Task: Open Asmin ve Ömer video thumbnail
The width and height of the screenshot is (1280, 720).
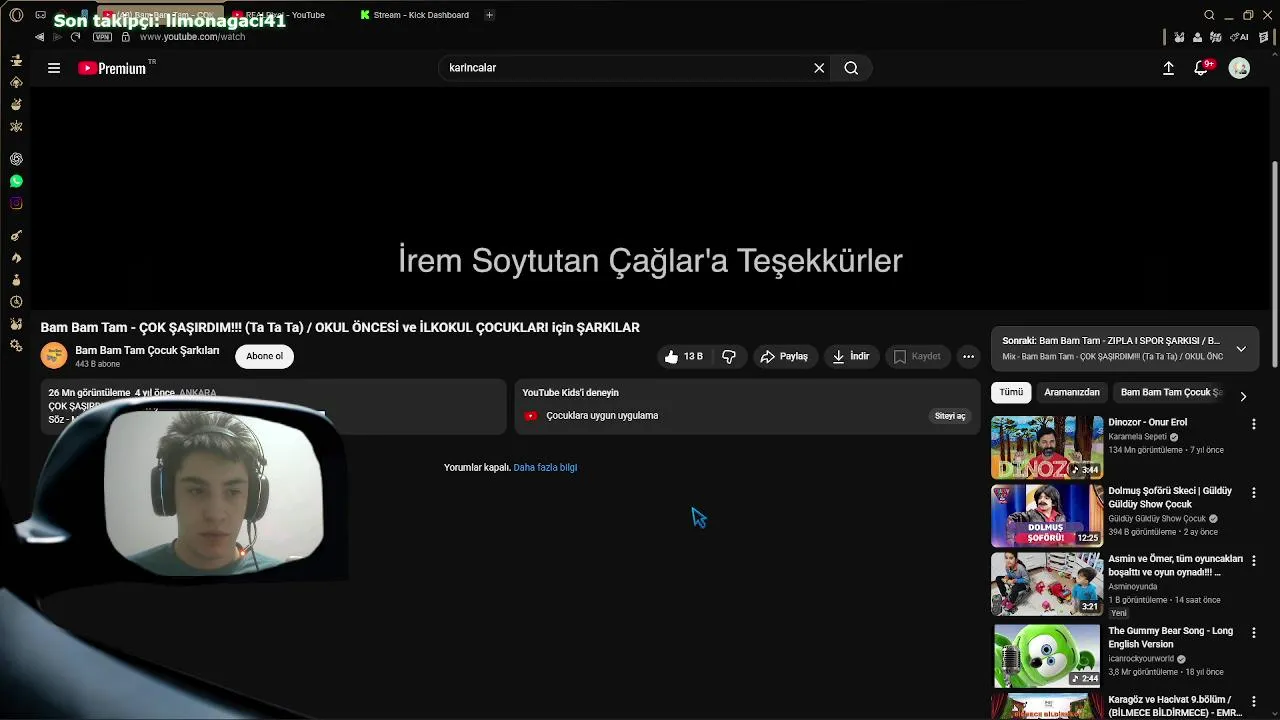Action: coord(1047,584)
